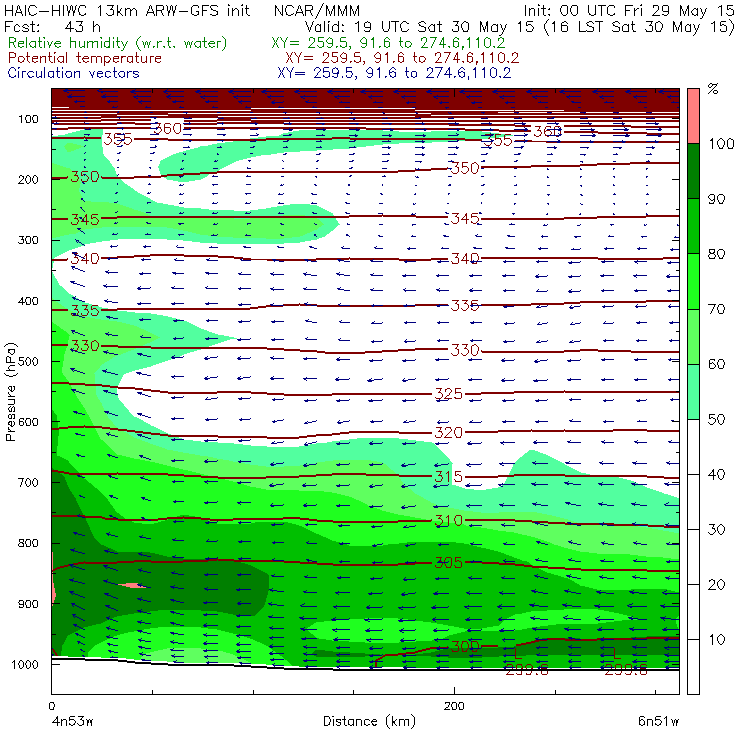Click the '700' pressure axis tick label
Image resolution: width=740 pixels, height=740 pixels.
(28, 482)
